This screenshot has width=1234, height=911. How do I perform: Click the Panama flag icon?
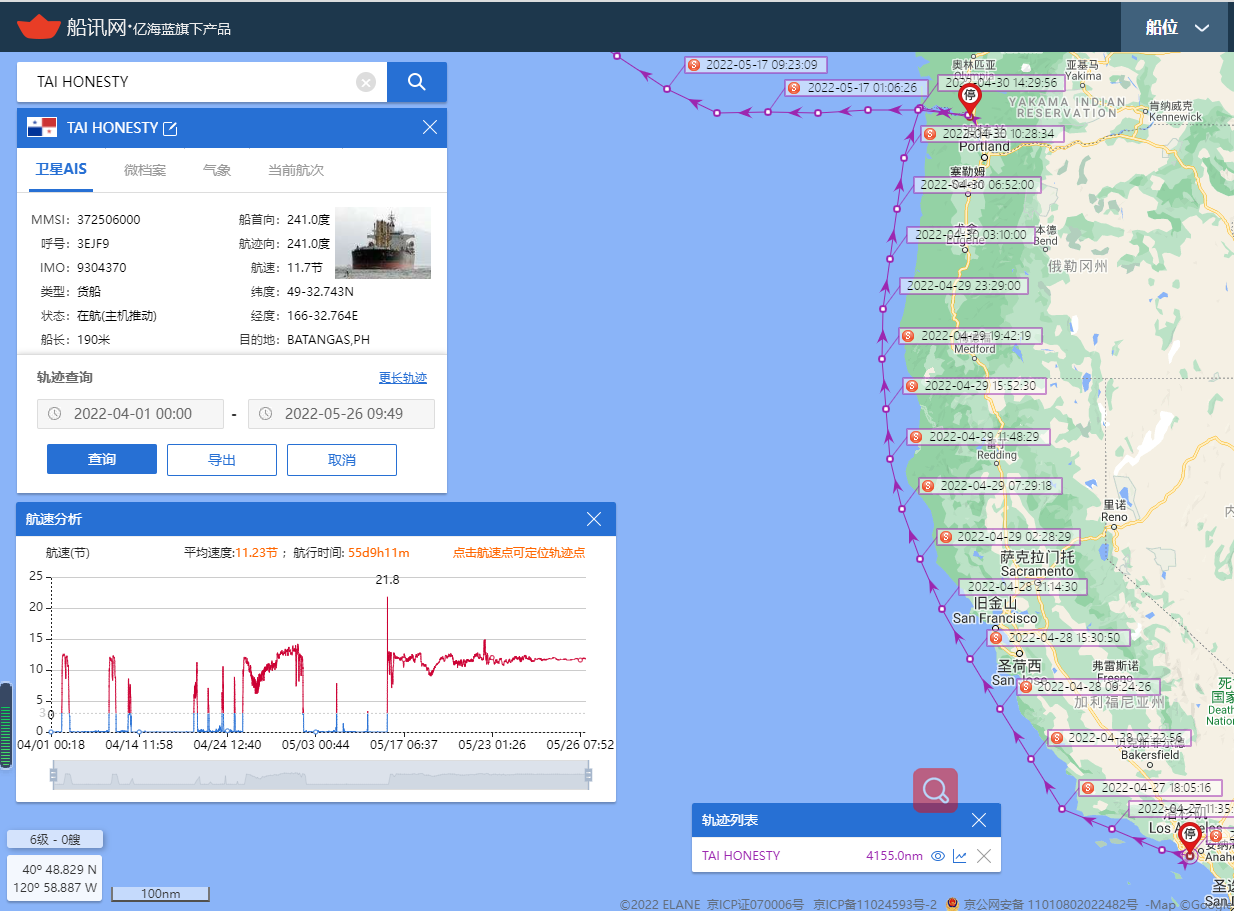pyautogui.click(x=42, y=127)
